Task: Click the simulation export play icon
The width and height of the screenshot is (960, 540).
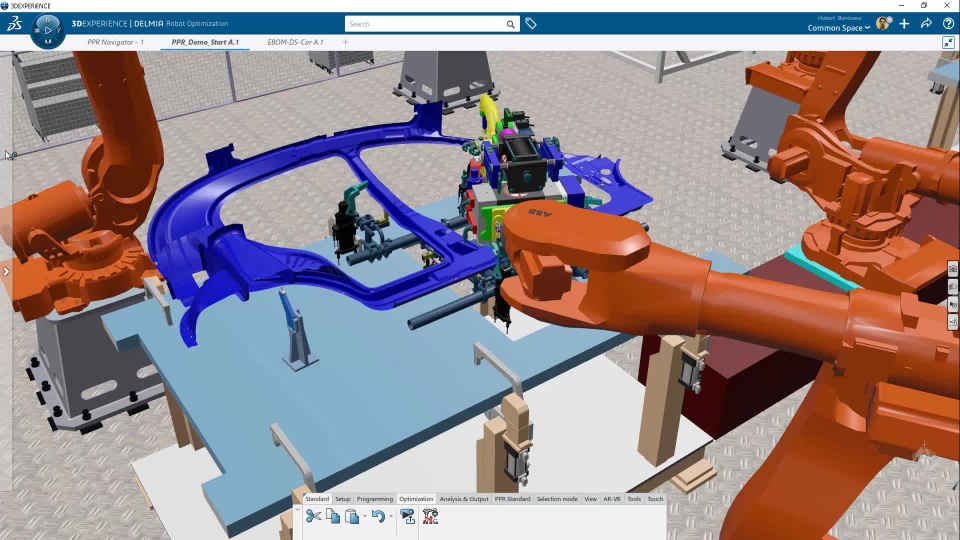Action: (407, 517)
